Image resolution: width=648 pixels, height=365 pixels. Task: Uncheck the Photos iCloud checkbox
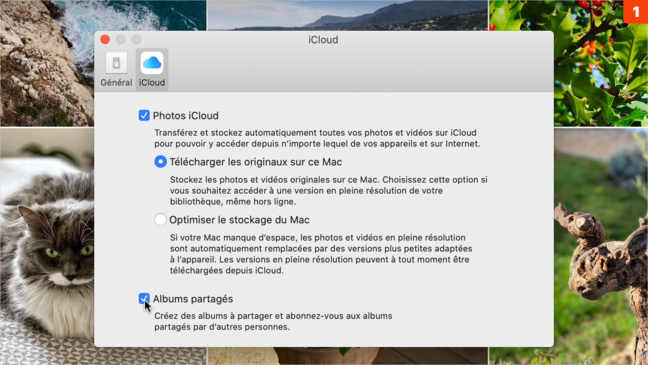click(x=144, y=115)
